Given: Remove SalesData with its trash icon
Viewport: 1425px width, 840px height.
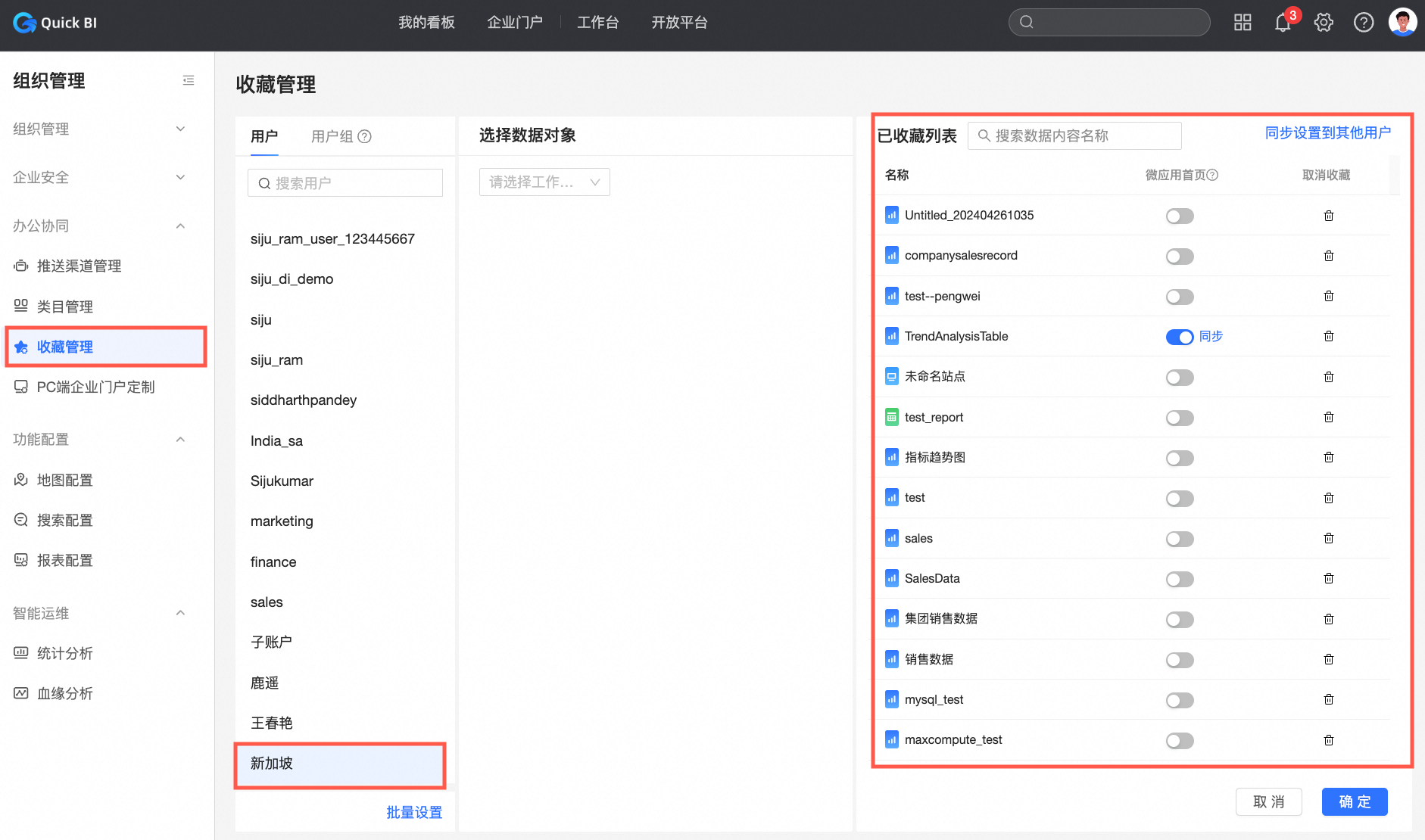Looking at the screenshot, I should pyautogui.click(x=1329, y=578).
